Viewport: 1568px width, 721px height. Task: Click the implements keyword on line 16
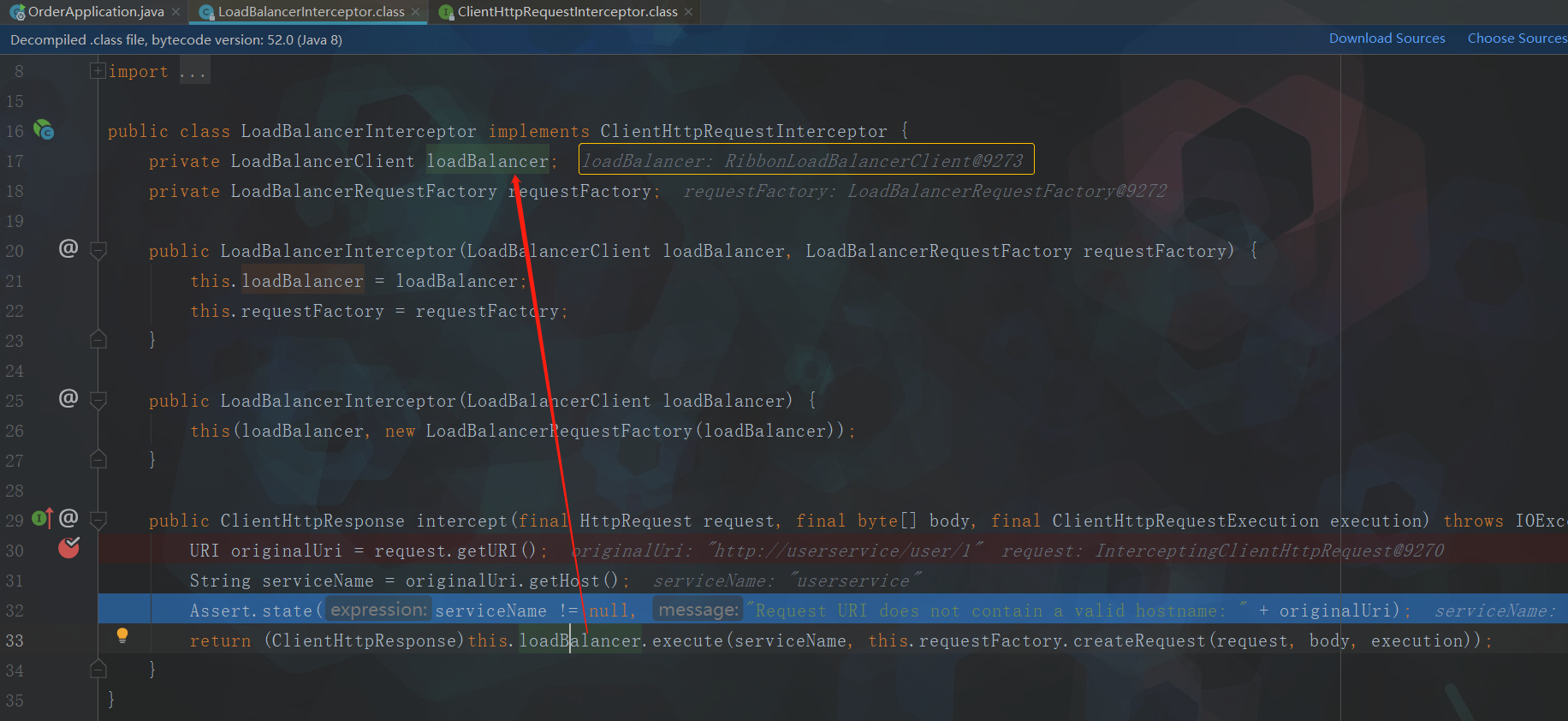pos(539,131)
